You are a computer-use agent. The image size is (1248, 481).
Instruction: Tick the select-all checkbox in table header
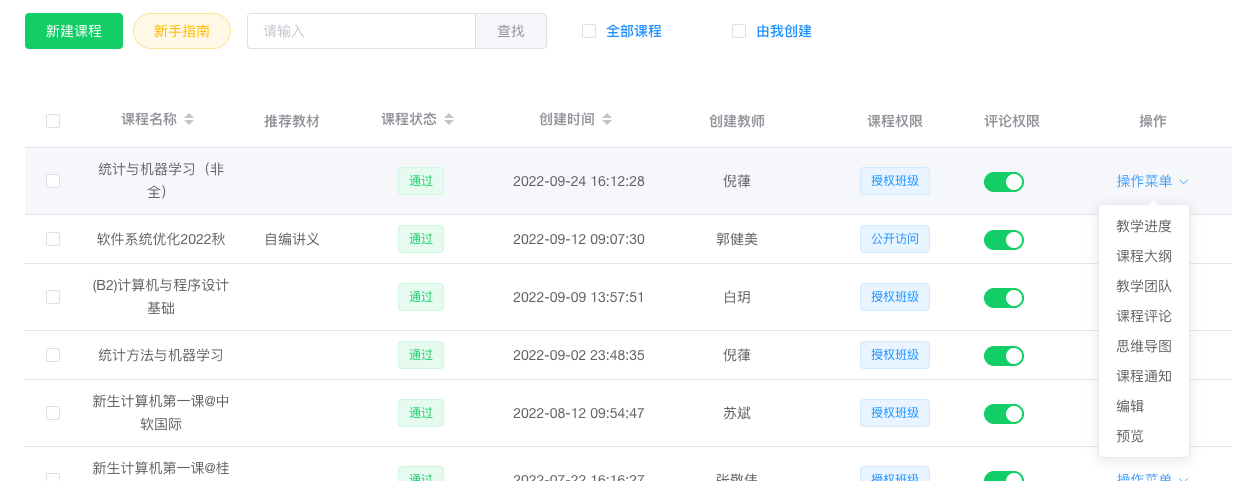click(x=53, y=121)
